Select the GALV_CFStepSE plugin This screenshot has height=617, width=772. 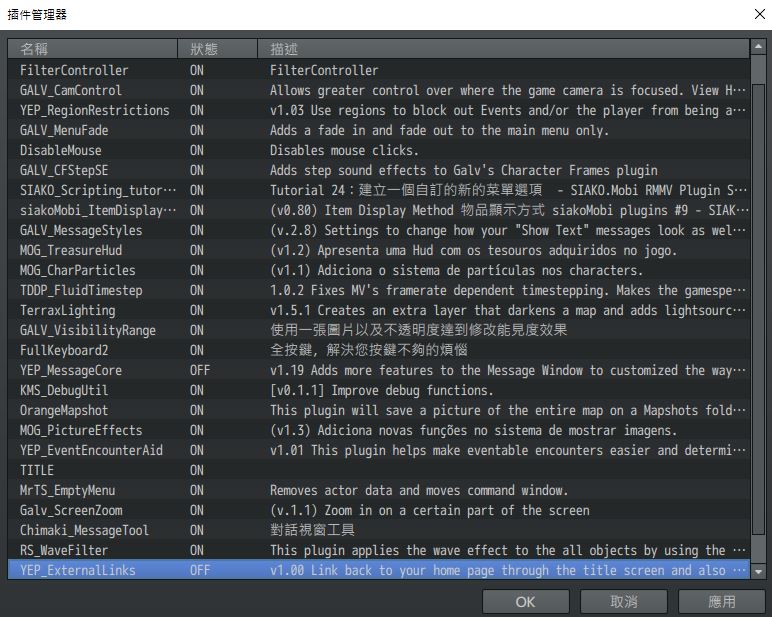click(379, 170)
